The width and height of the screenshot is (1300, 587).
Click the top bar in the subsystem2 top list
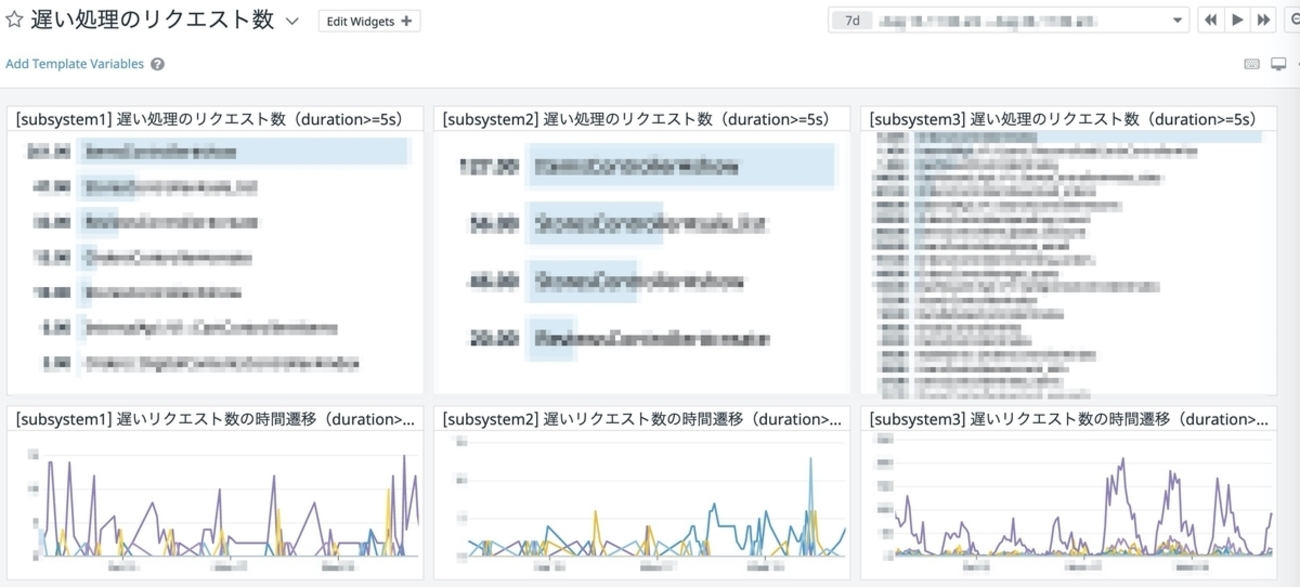(x=682, y=167)
